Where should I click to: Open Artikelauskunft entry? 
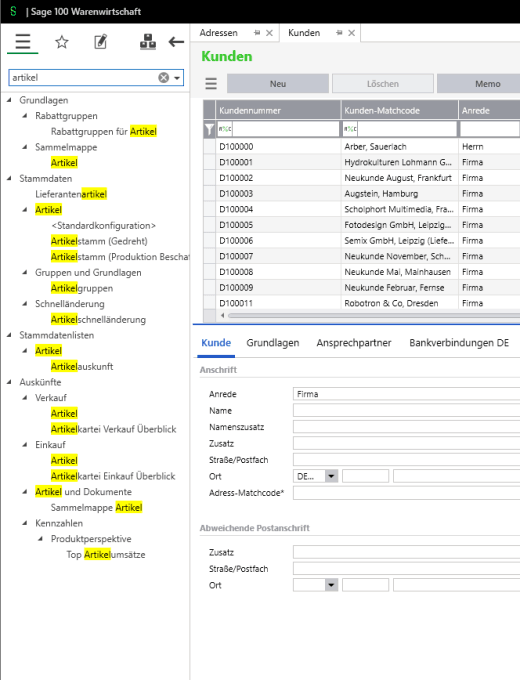[x=82, y=366]
